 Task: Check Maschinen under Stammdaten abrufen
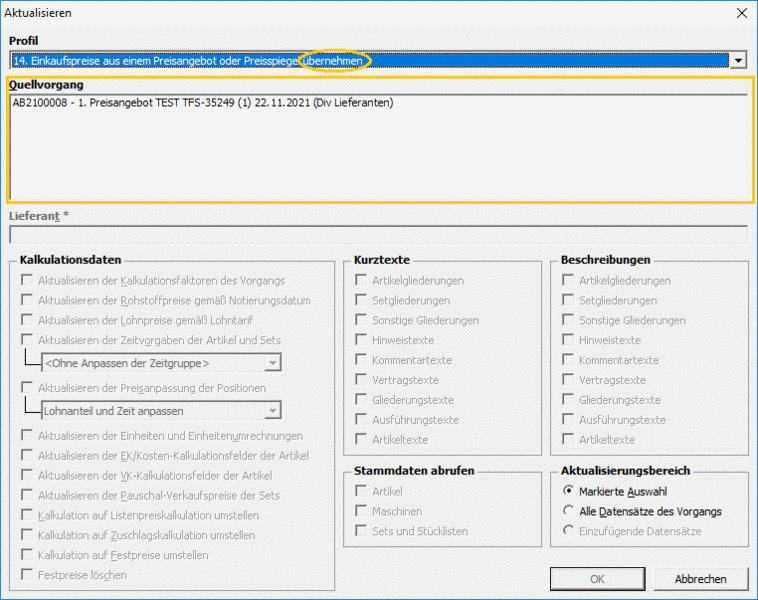click(x=361, y=511)
